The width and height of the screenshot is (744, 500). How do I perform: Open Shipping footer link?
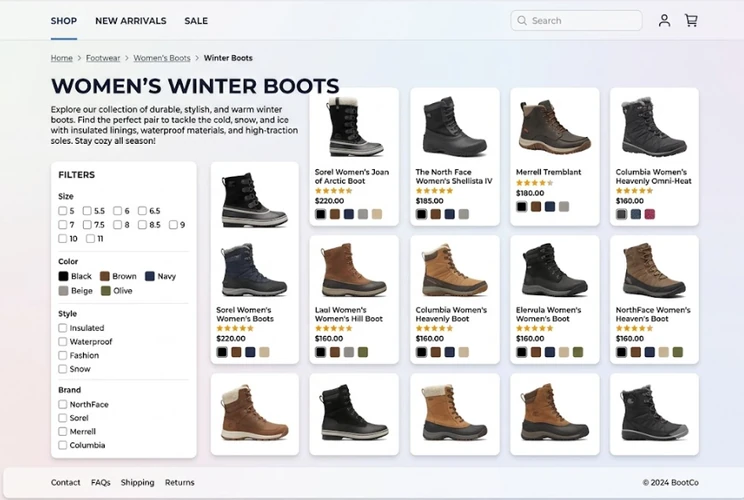pyautogui.click(x=138, y=482)
